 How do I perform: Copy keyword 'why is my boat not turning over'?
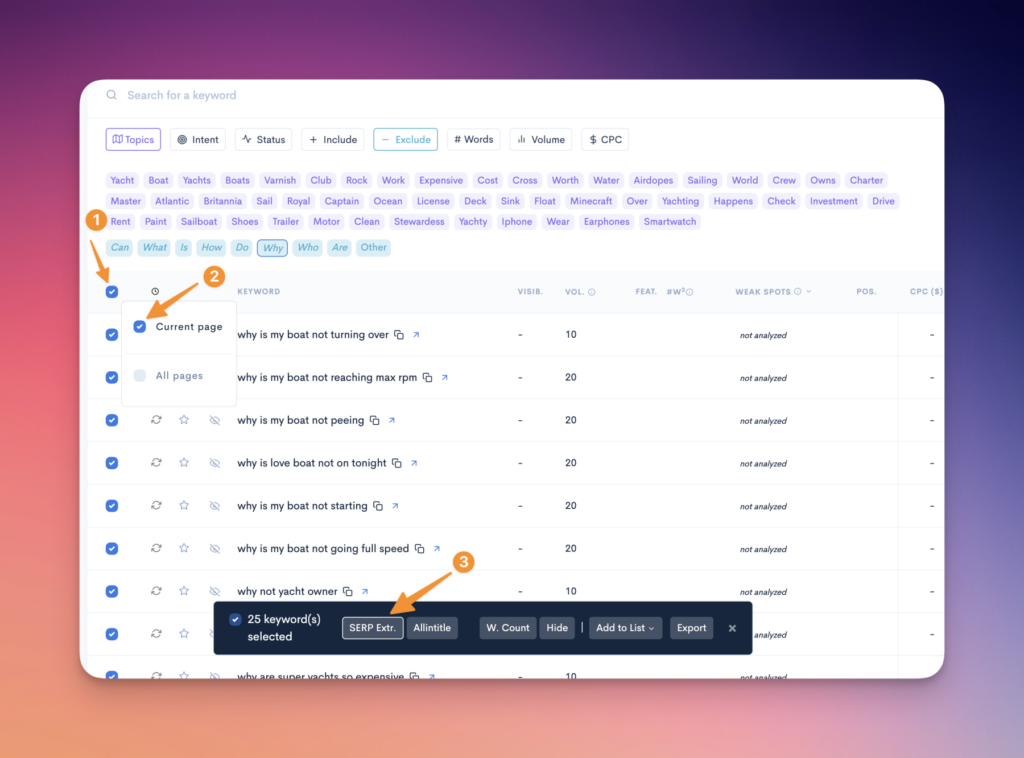(398, 335)
